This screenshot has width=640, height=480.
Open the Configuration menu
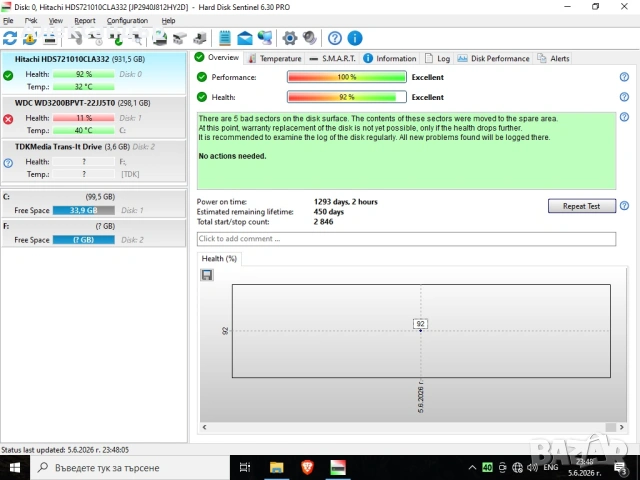pyautogui.click(x=127, y=20)
